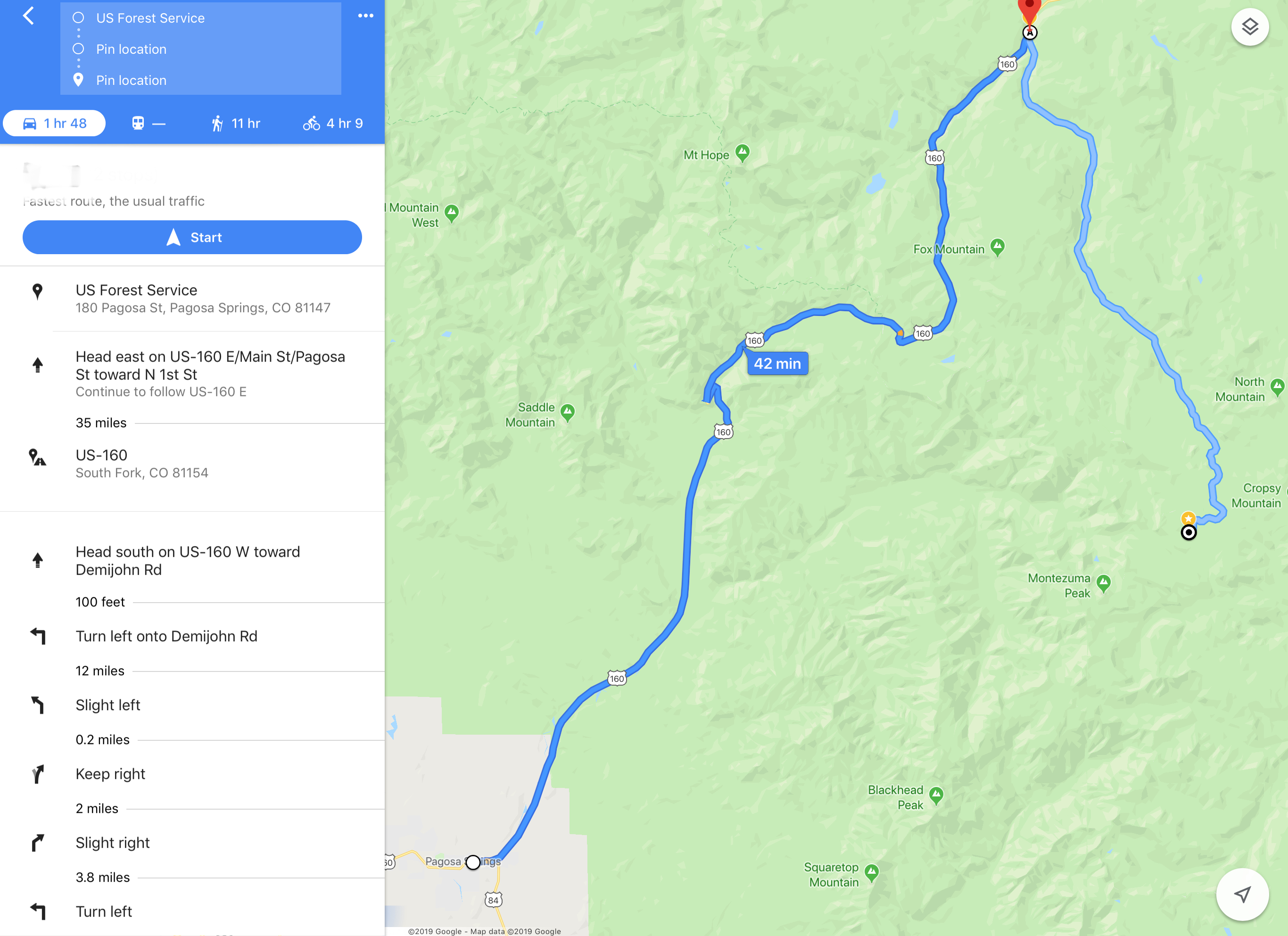Edit the US Forest Service origin field
This screenshot has height=936, width=1288.
point(201,18)
